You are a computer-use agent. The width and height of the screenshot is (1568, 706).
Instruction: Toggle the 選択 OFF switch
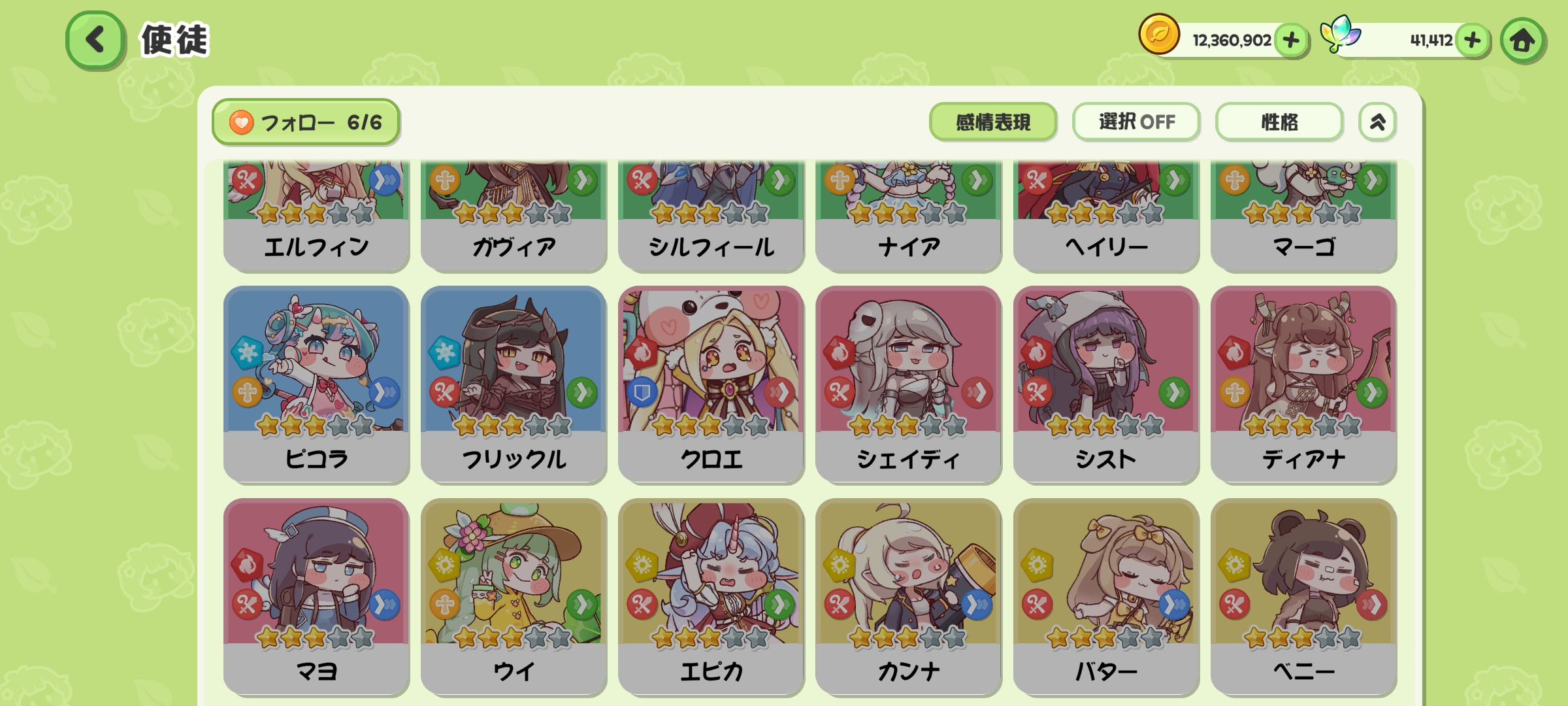(1136, 122)
